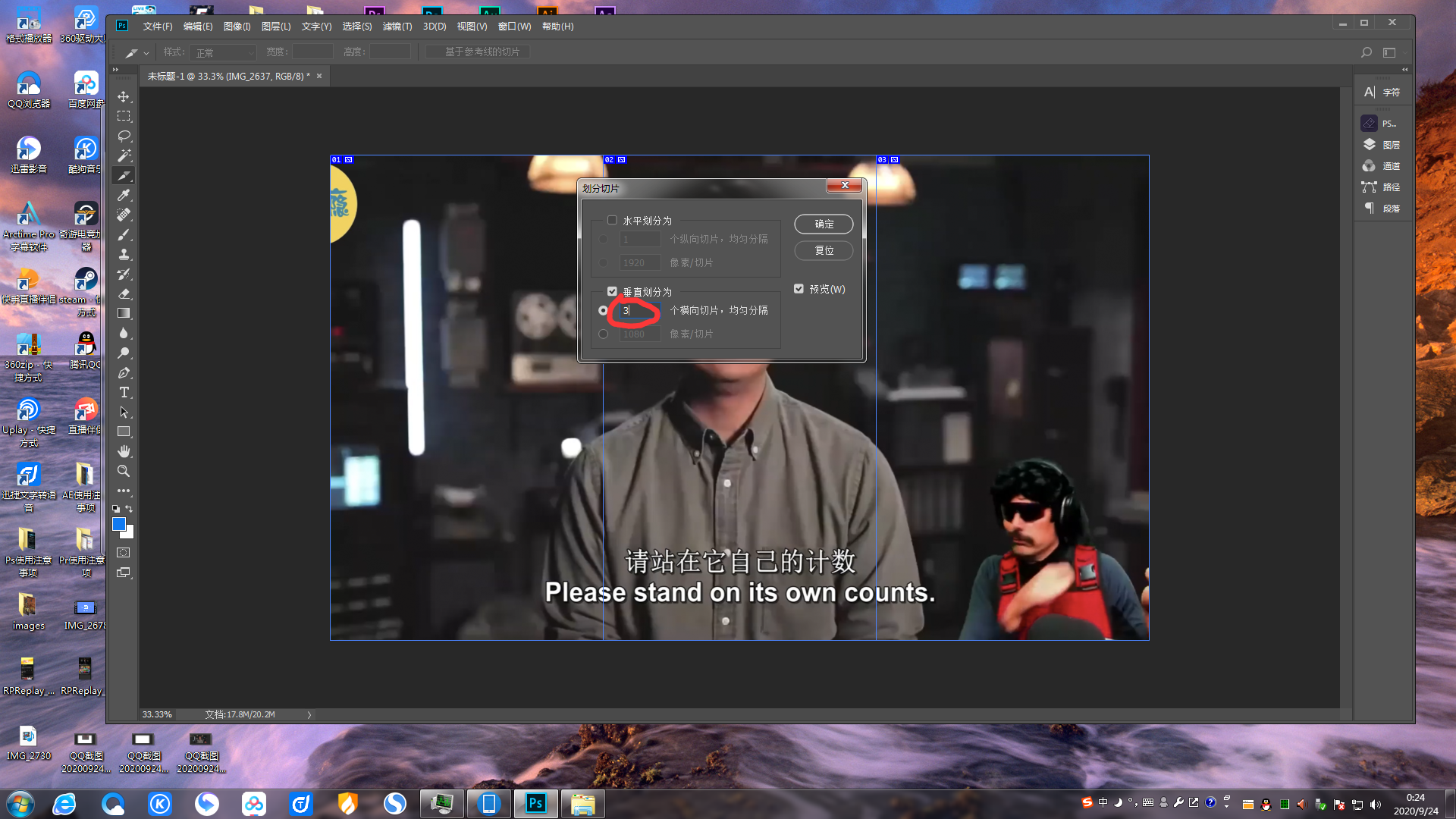1456x819 pixels.
Task: Select the Eyedropper tool
Action: pyautogui.click(x=124, y=195)
